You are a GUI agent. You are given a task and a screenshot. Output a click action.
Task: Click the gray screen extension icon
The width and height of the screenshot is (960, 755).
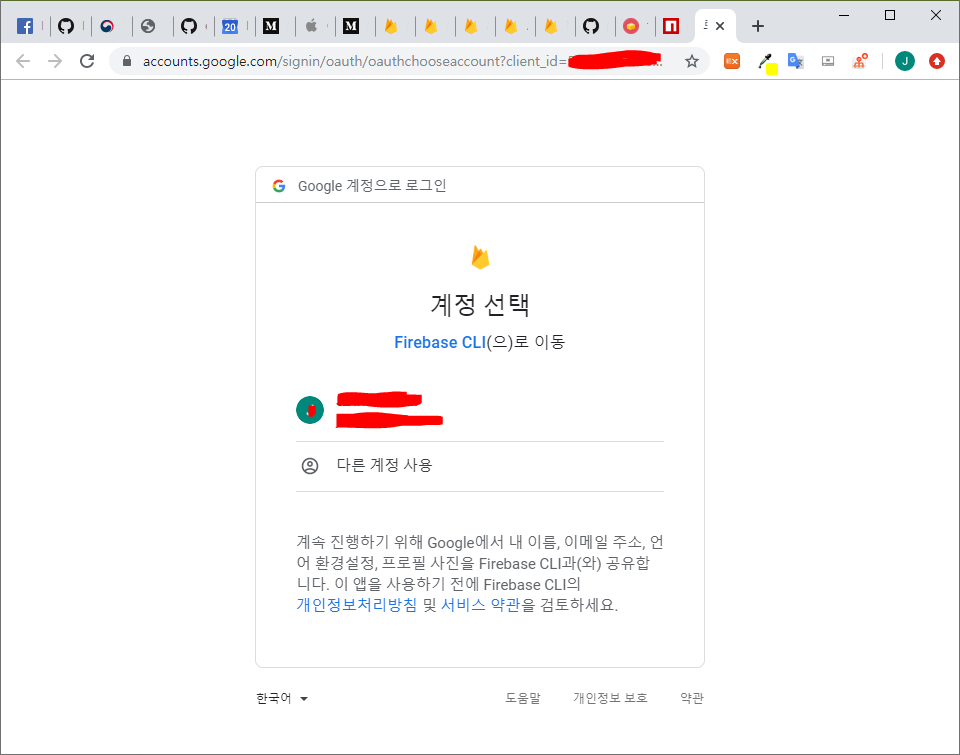tap(828, 61)
